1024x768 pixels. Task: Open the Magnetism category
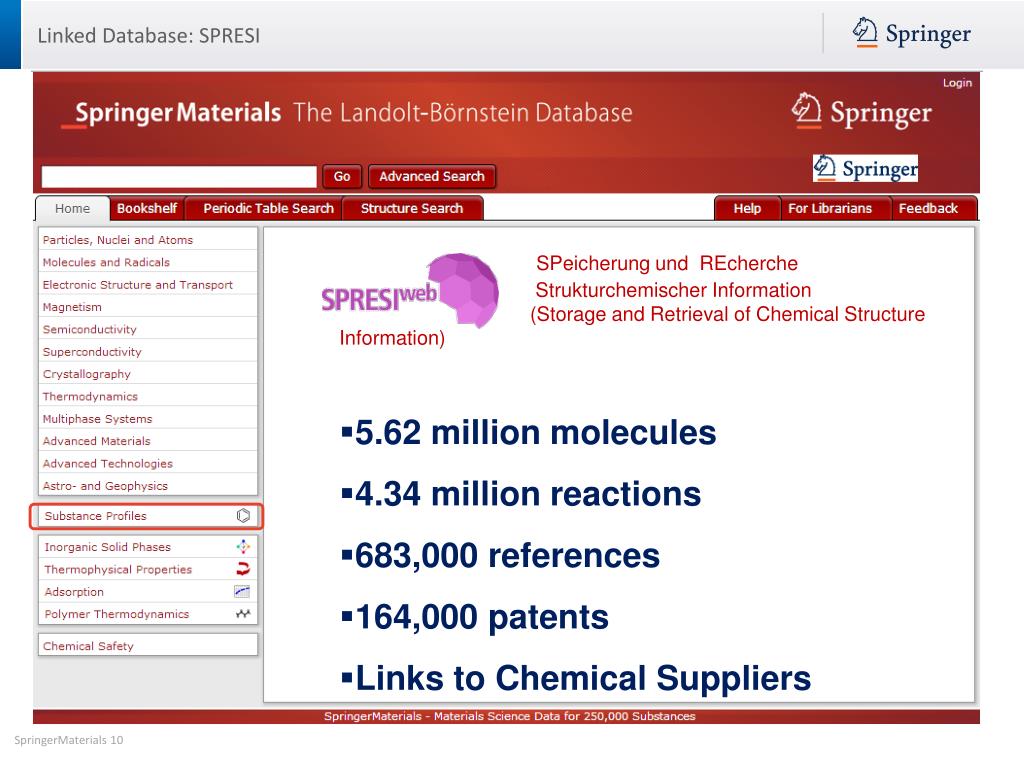148,307
